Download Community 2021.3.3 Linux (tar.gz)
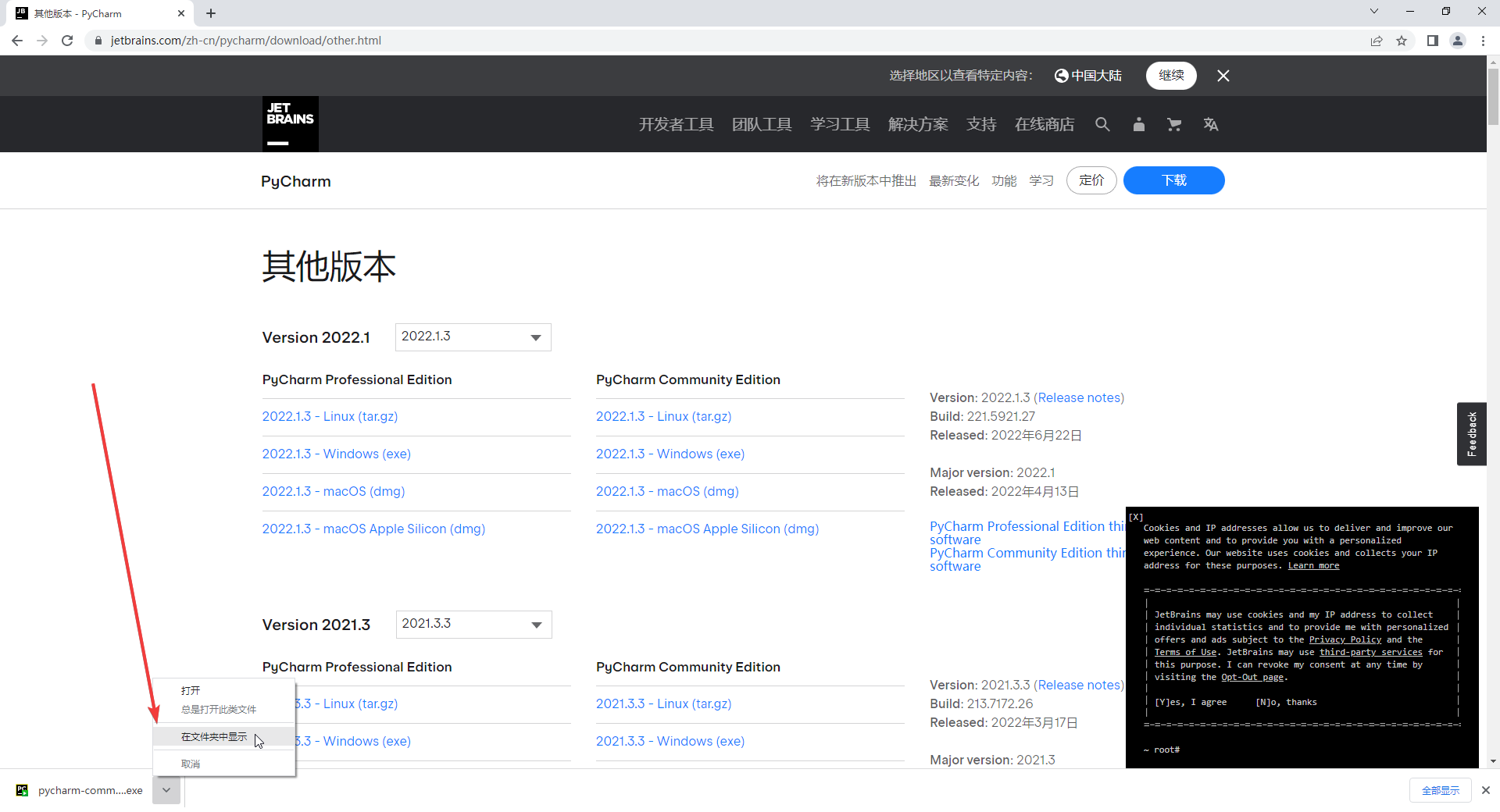This screenshot has width=1500, height=812. [x=664, y=703]
